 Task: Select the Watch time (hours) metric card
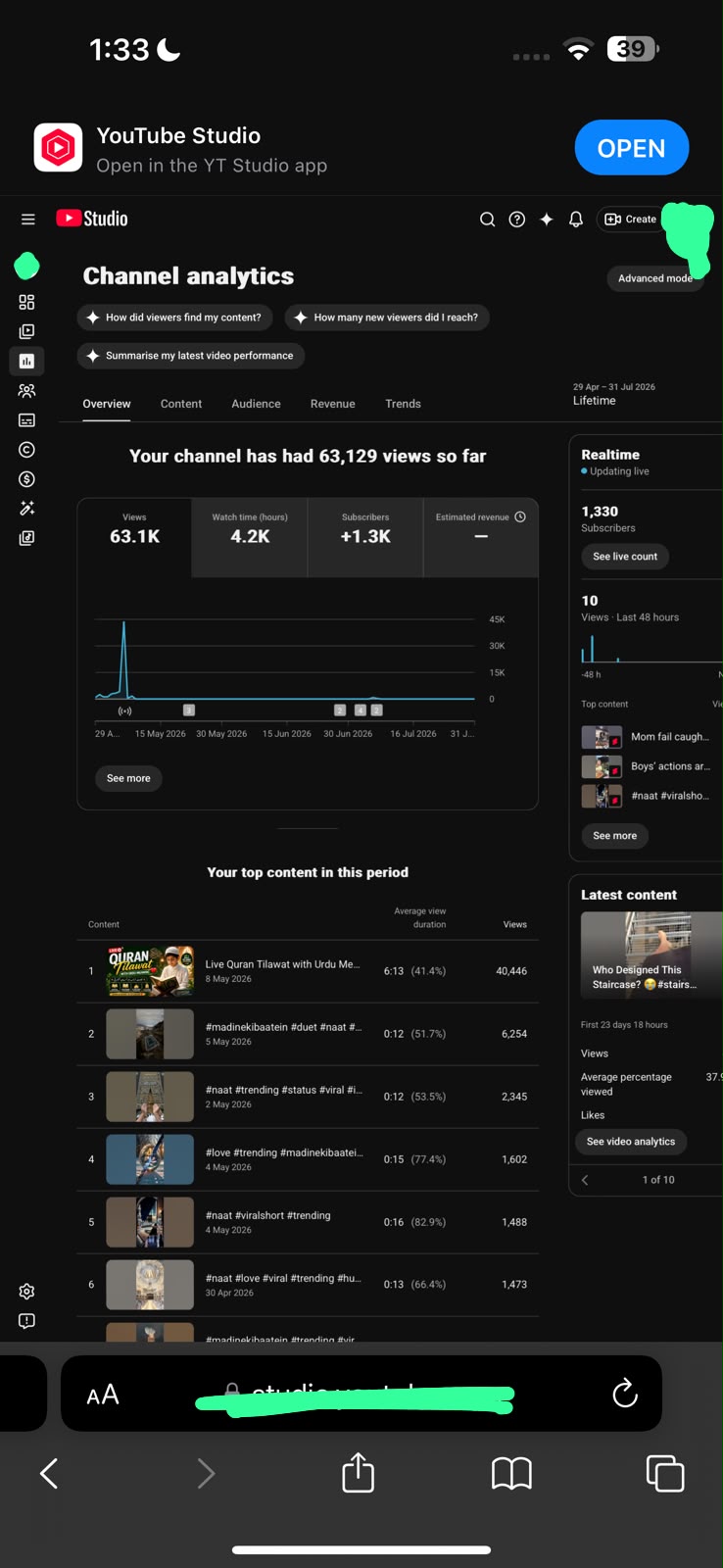tap(250, 537)
